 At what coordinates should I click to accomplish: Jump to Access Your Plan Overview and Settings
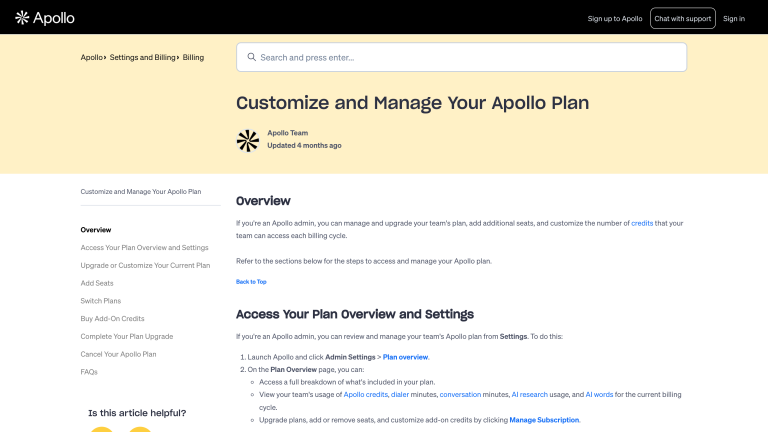pos(144,247)
